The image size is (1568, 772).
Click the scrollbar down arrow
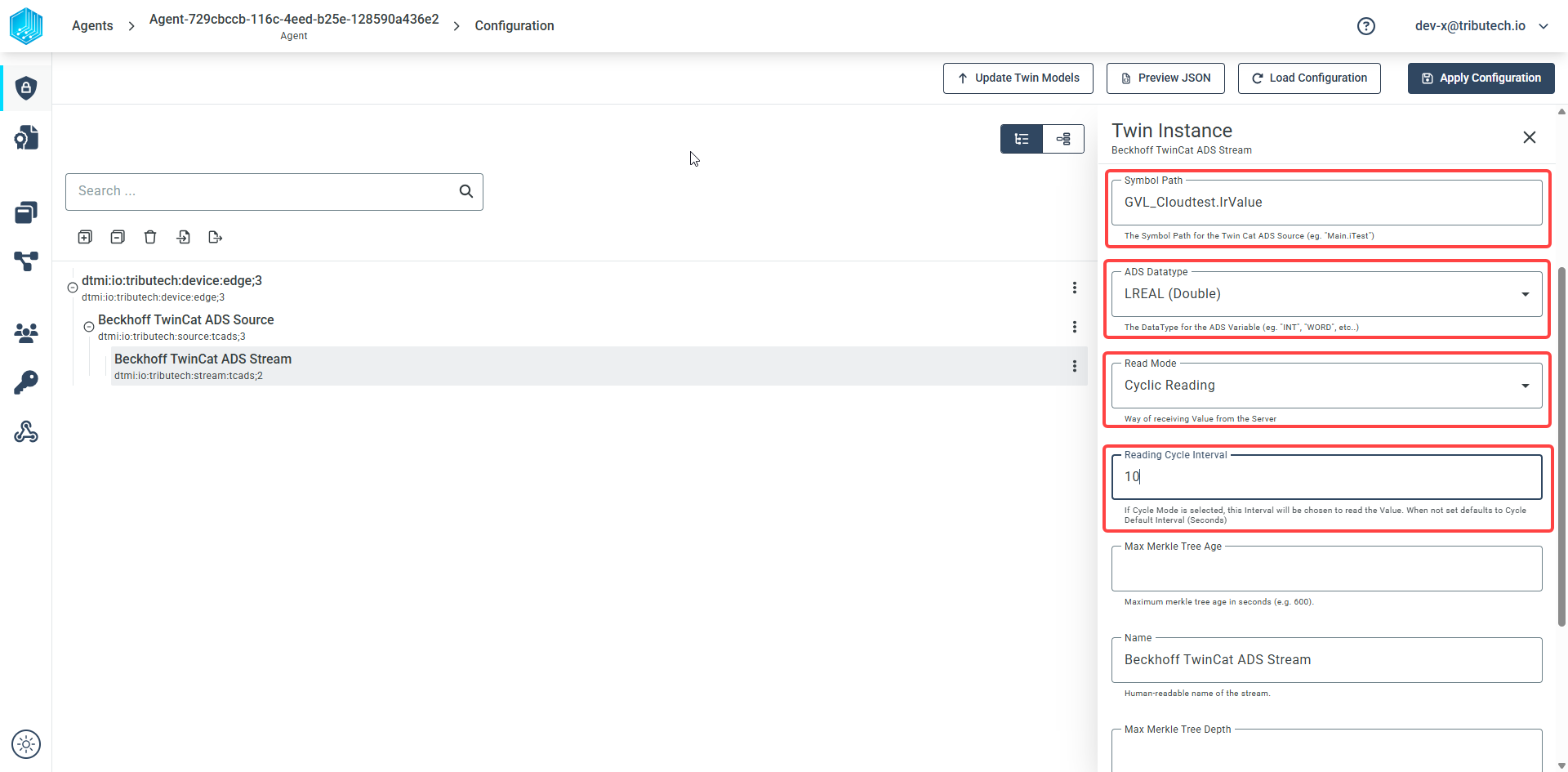point(1562,766)
